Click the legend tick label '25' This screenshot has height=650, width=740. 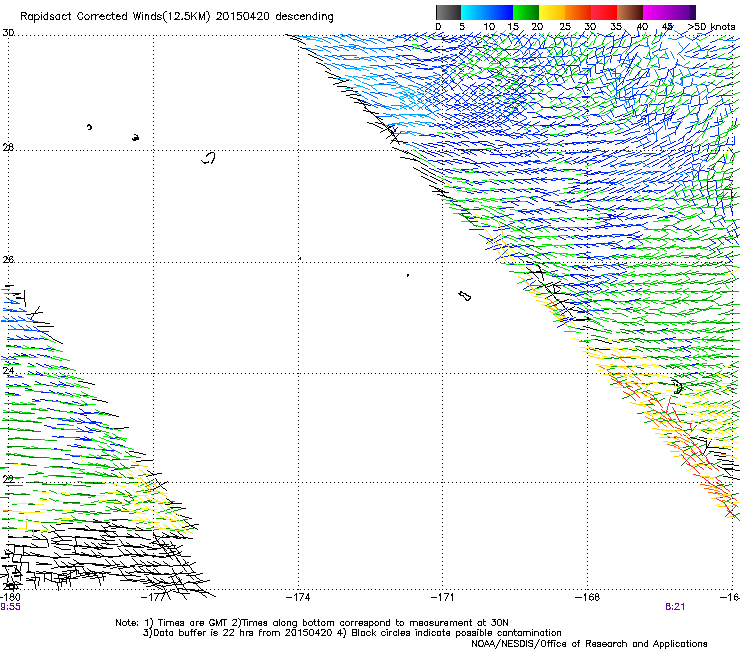click(565, 27)
